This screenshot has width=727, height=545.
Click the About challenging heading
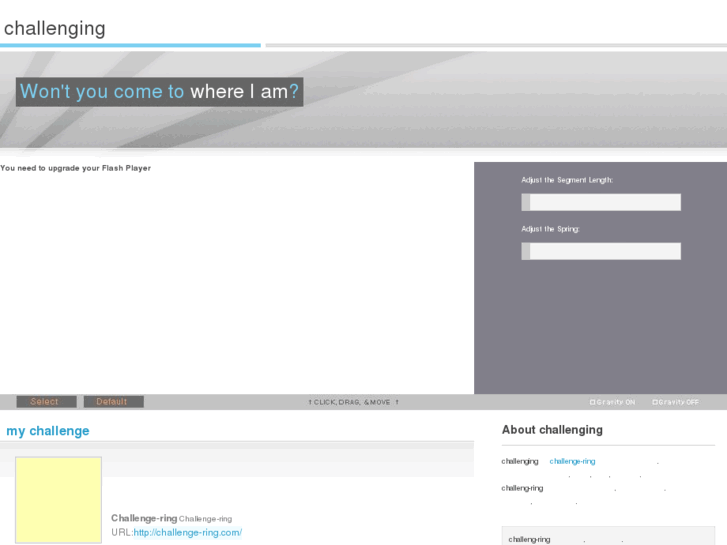pyautogui.click(x=552, y=430)
